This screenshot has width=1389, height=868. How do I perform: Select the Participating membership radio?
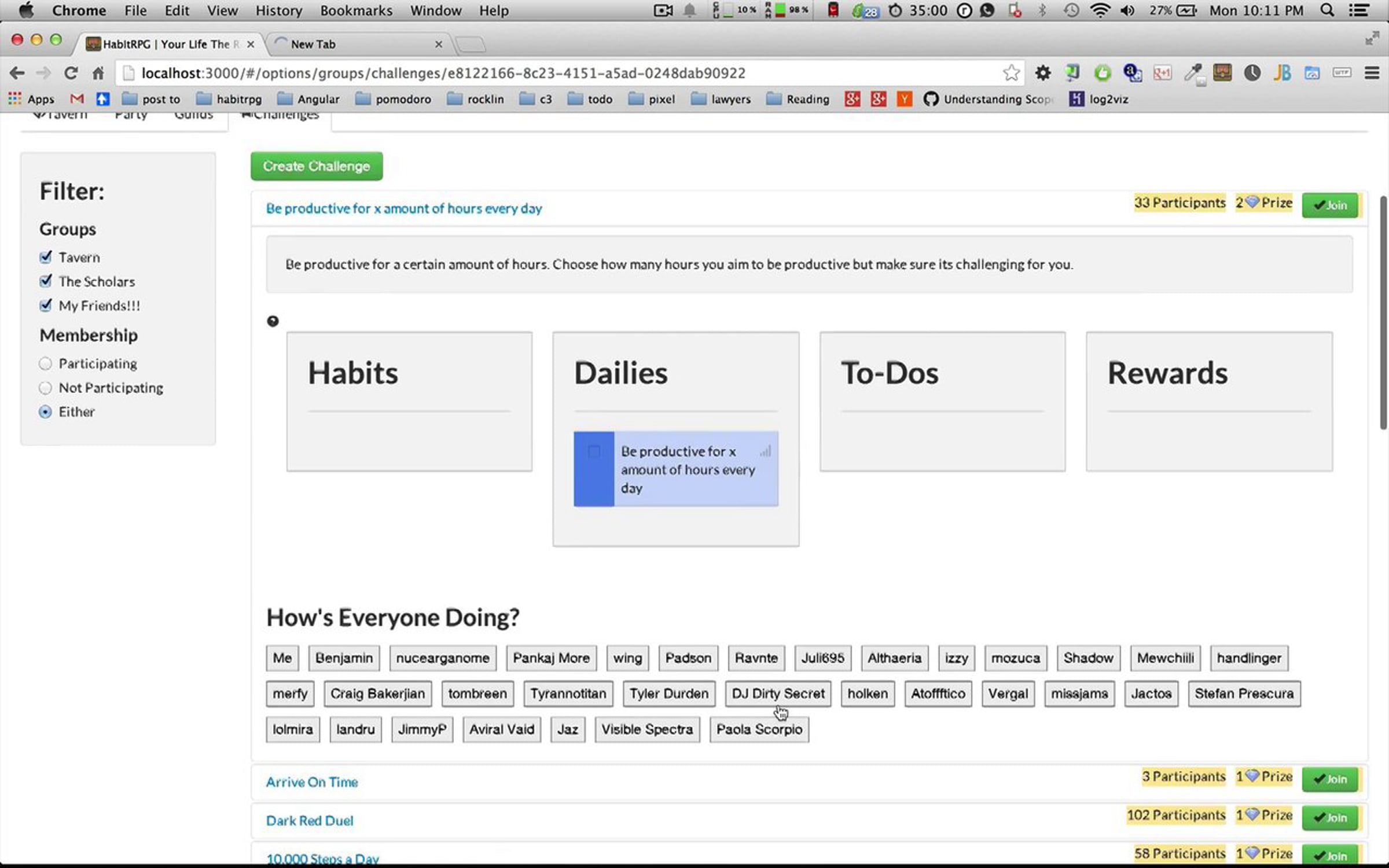pos(45,363)
